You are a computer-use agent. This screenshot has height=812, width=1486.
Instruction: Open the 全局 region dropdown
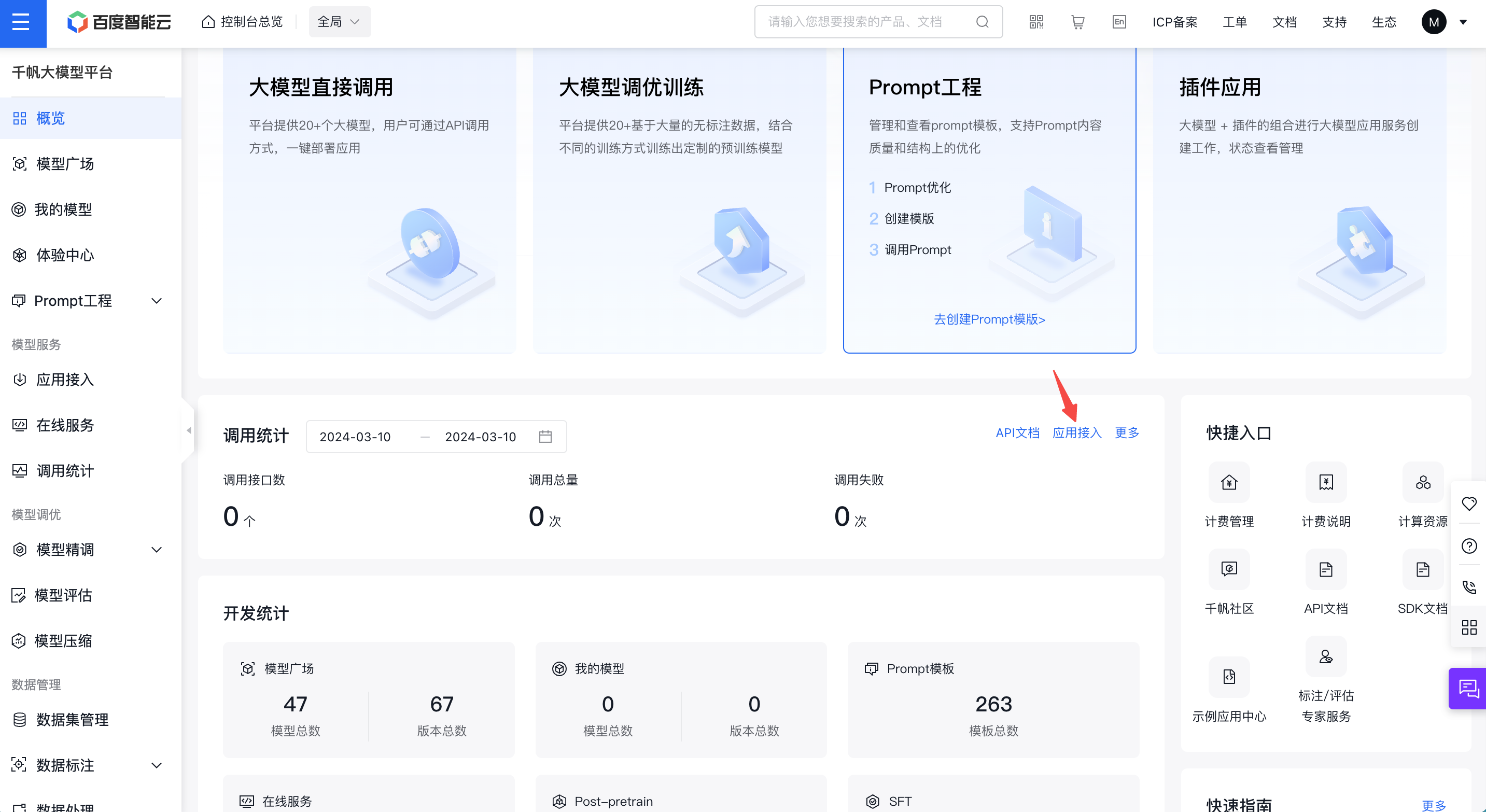pos(339,22)
